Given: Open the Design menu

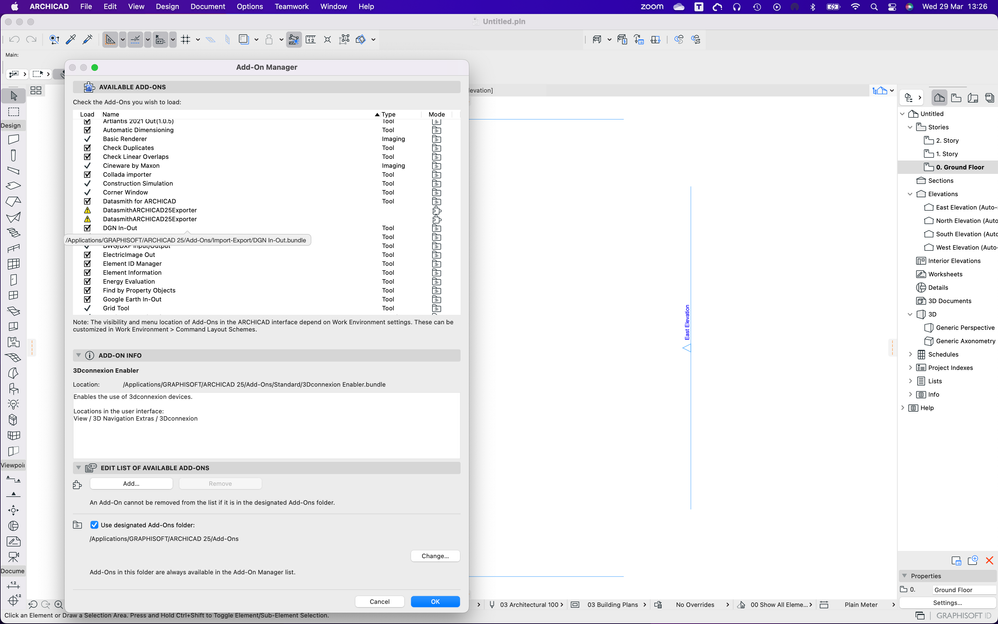Looking at the screenshot, I should tap(167, 6).
